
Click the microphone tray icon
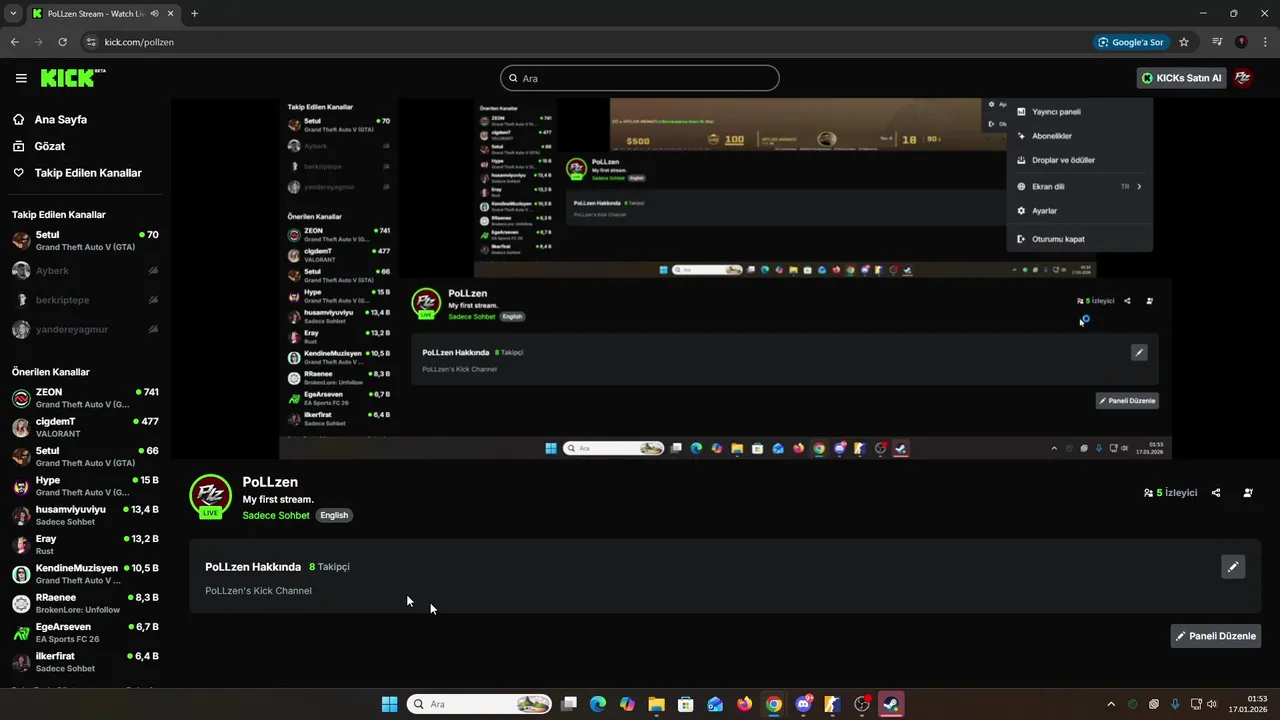[x=1175, y=704]
